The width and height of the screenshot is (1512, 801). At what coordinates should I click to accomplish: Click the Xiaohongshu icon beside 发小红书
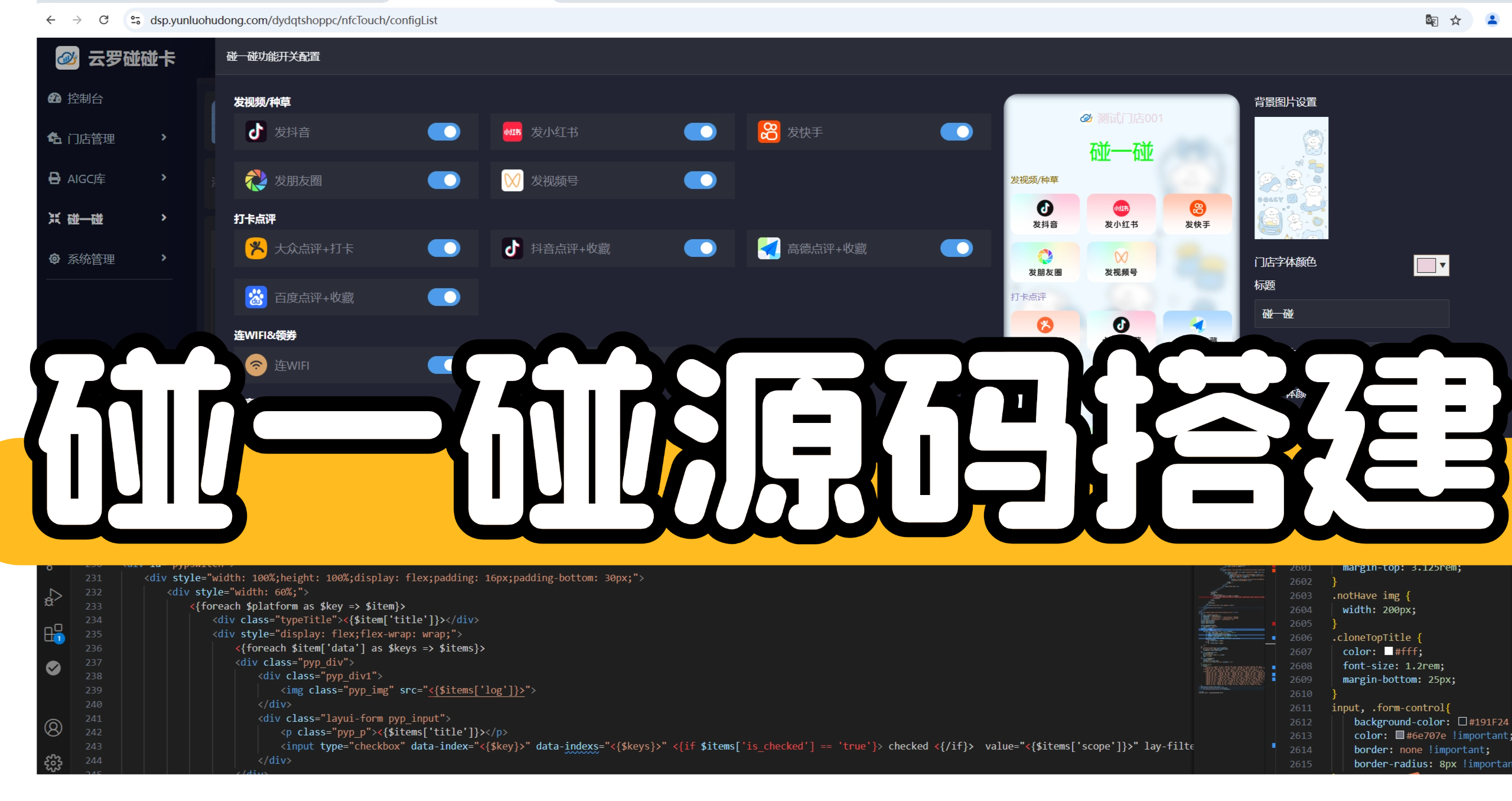(x=512, y=132)
